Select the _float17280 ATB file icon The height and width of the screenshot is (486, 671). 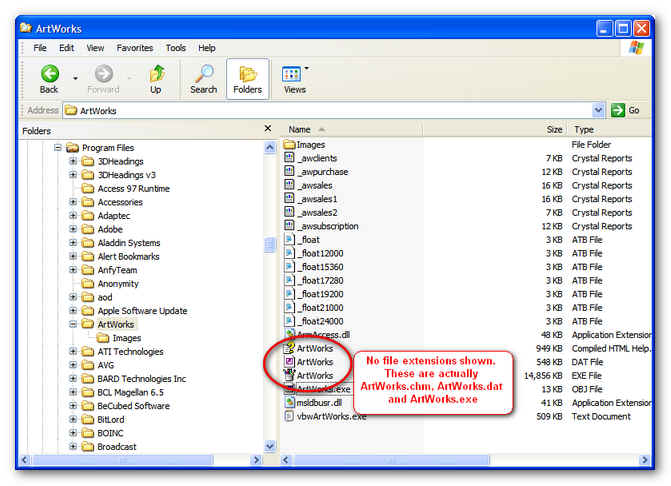click(x=290, y=280)
